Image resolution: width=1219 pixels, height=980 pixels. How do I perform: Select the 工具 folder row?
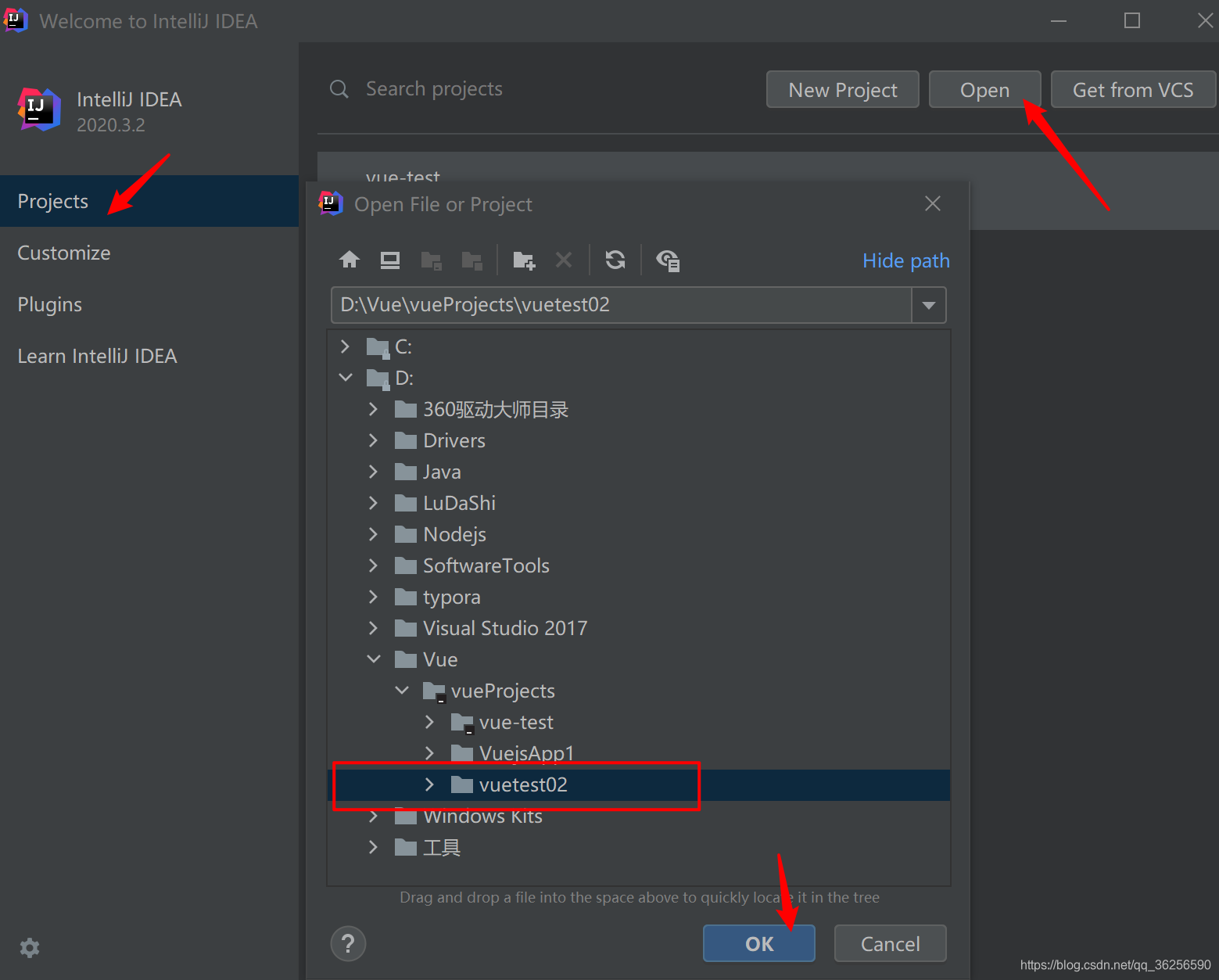click(639, 848)
